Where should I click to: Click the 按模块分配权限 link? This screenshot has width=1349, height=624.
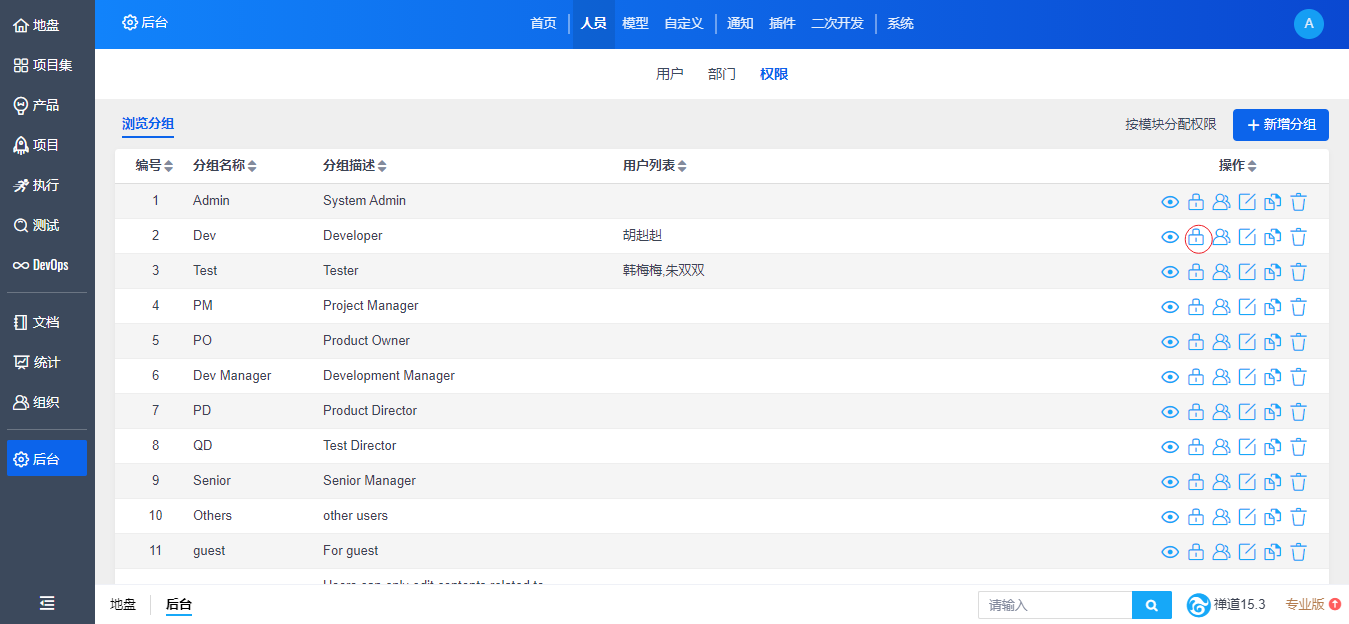1170,125
